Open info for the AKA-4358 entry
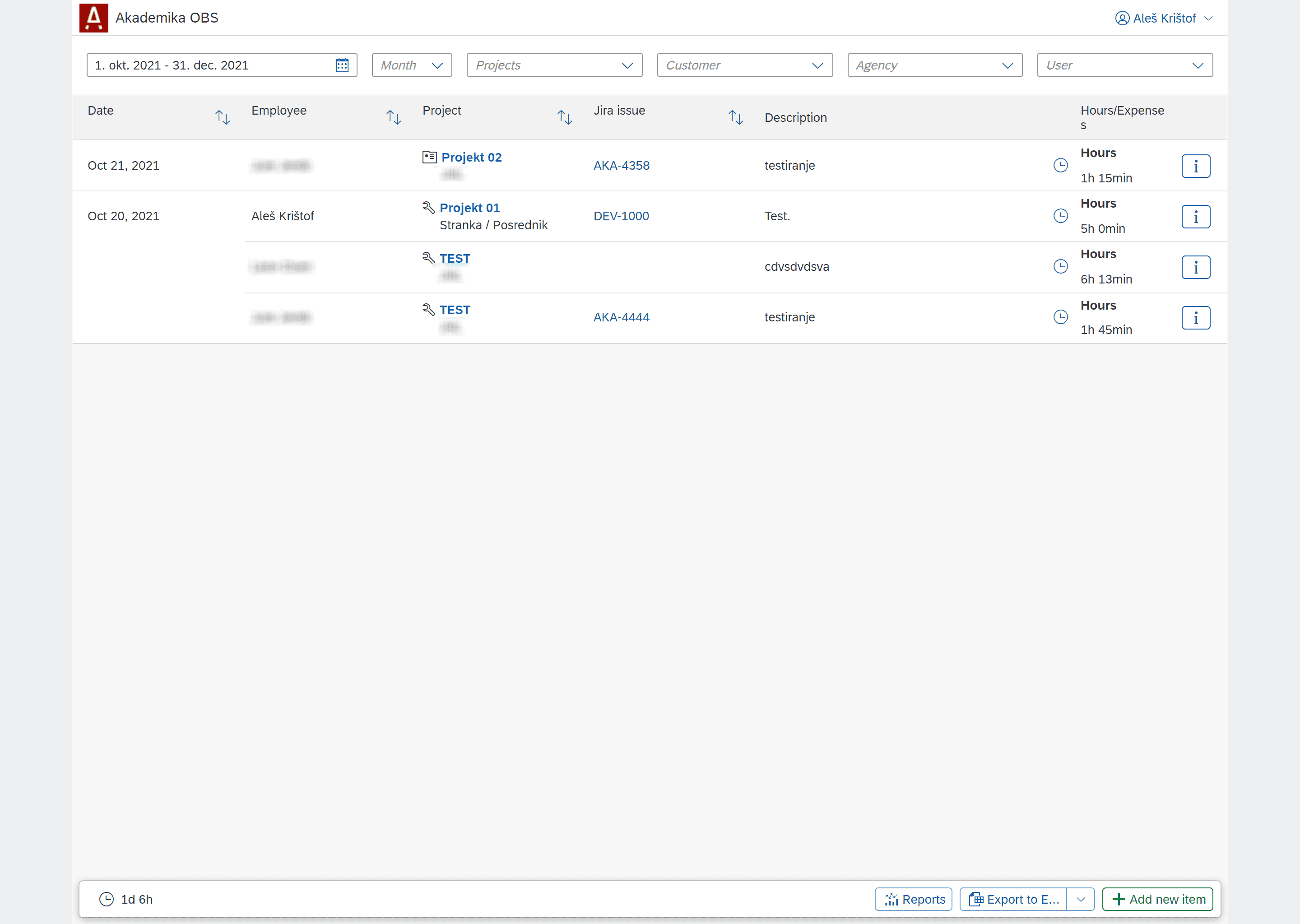Viewport: 1300px width, 924px height. point(1195,166)
